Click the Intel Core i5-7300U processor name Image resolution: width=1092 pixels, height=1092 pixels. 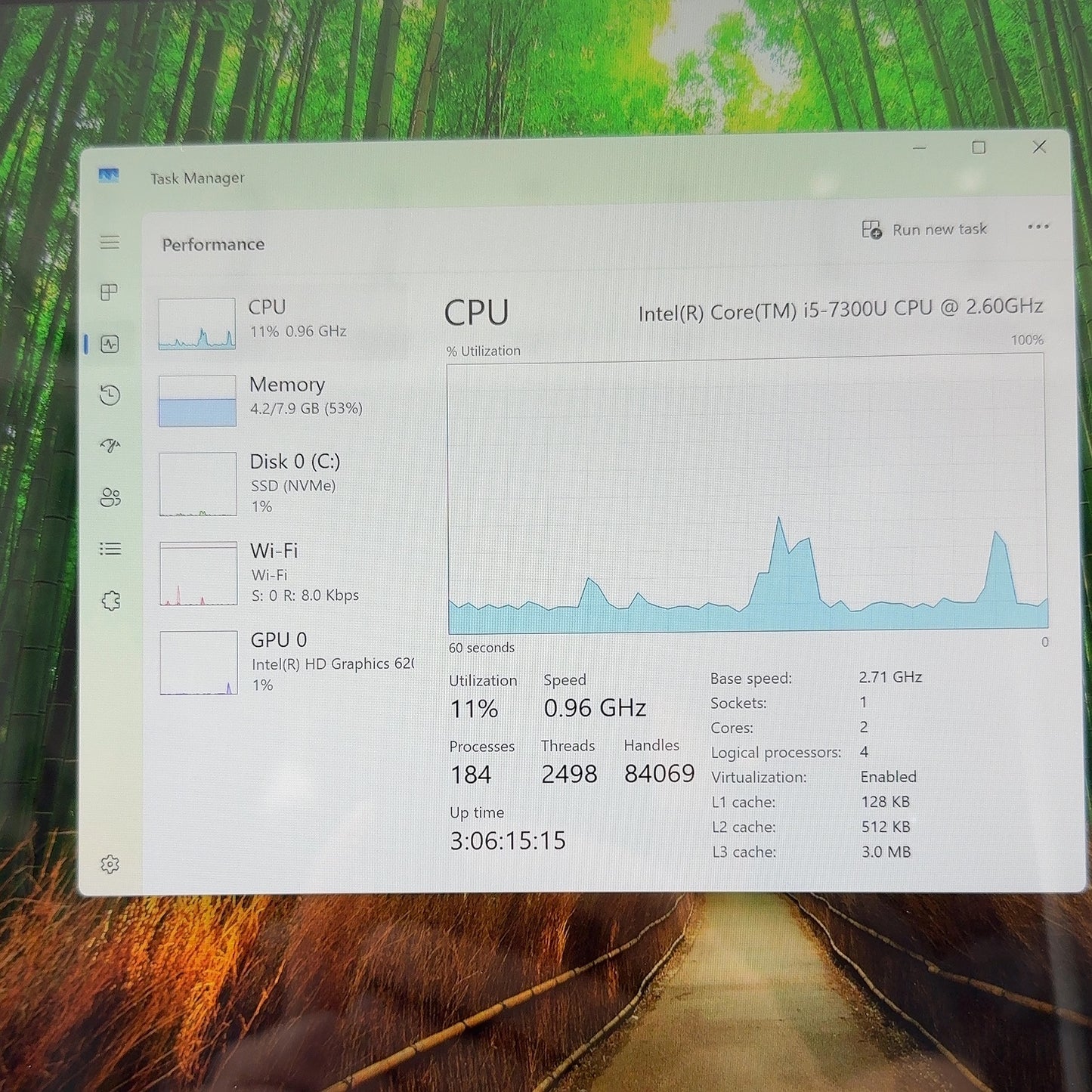[840, 310]
